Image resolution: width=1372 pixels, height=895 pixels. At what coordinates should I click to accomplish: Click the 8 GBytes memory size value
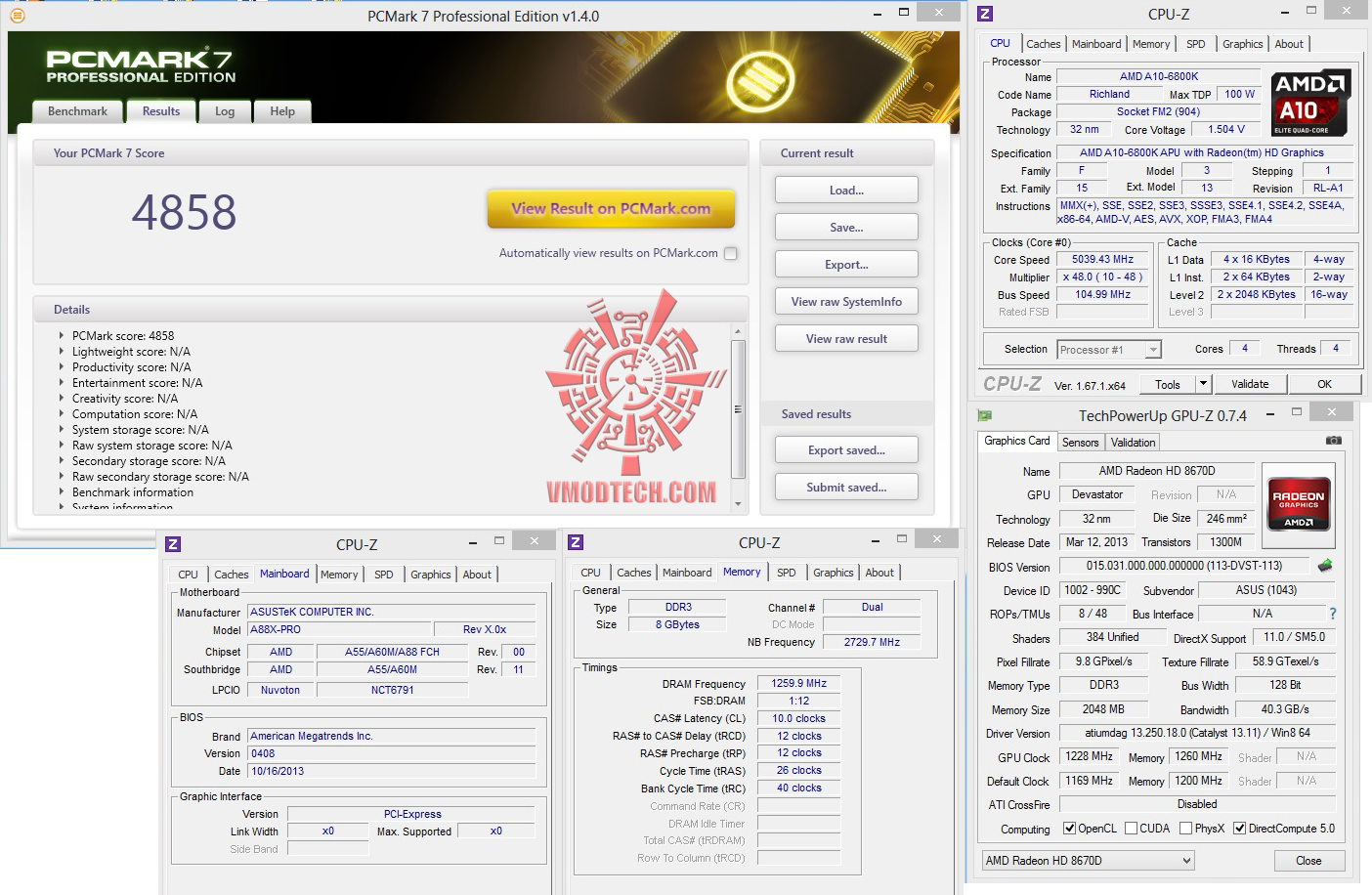(x=677, y=624)
